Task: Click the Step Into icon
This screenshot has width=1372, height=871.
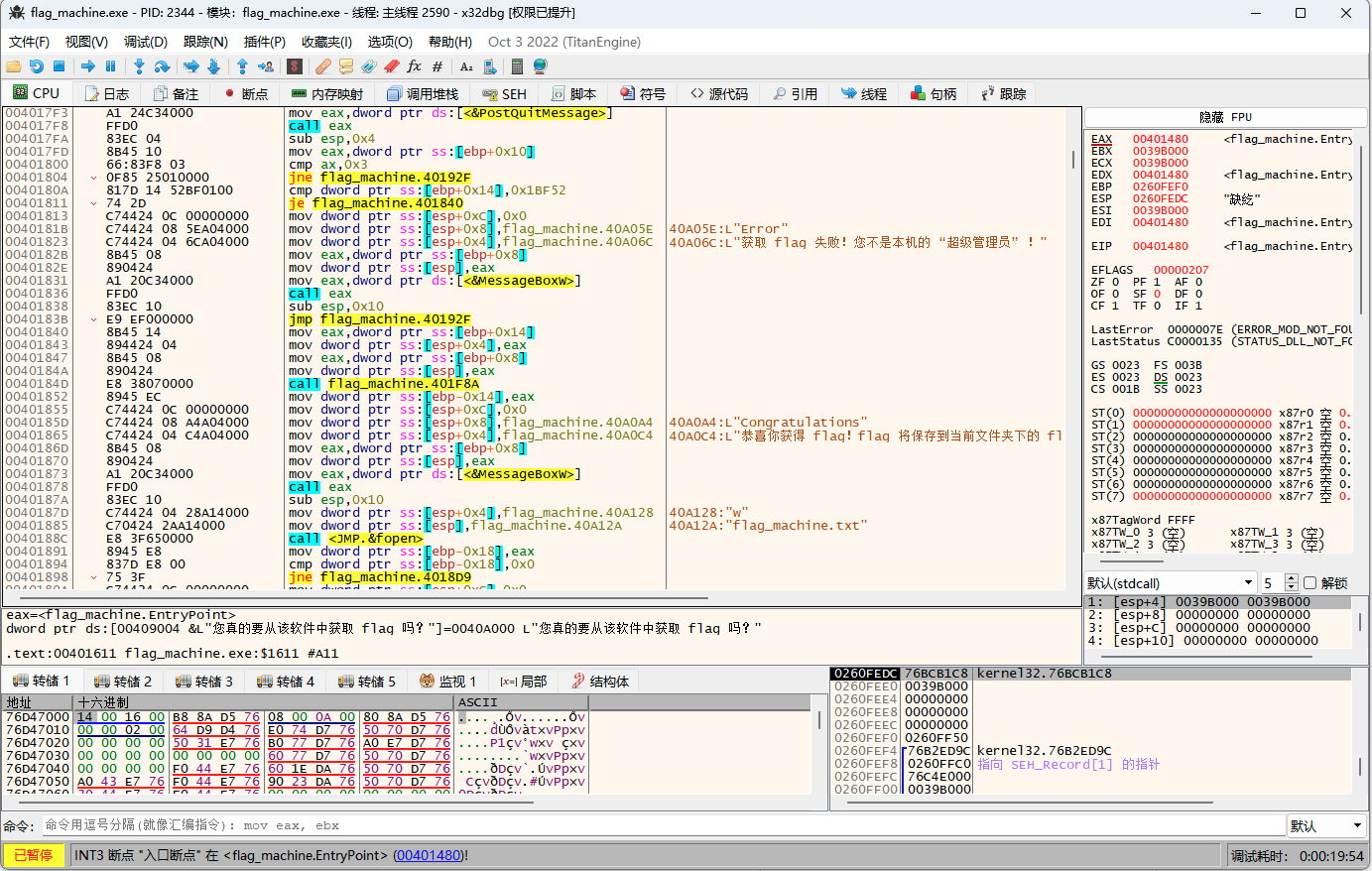Action: (x=139, y=66)
